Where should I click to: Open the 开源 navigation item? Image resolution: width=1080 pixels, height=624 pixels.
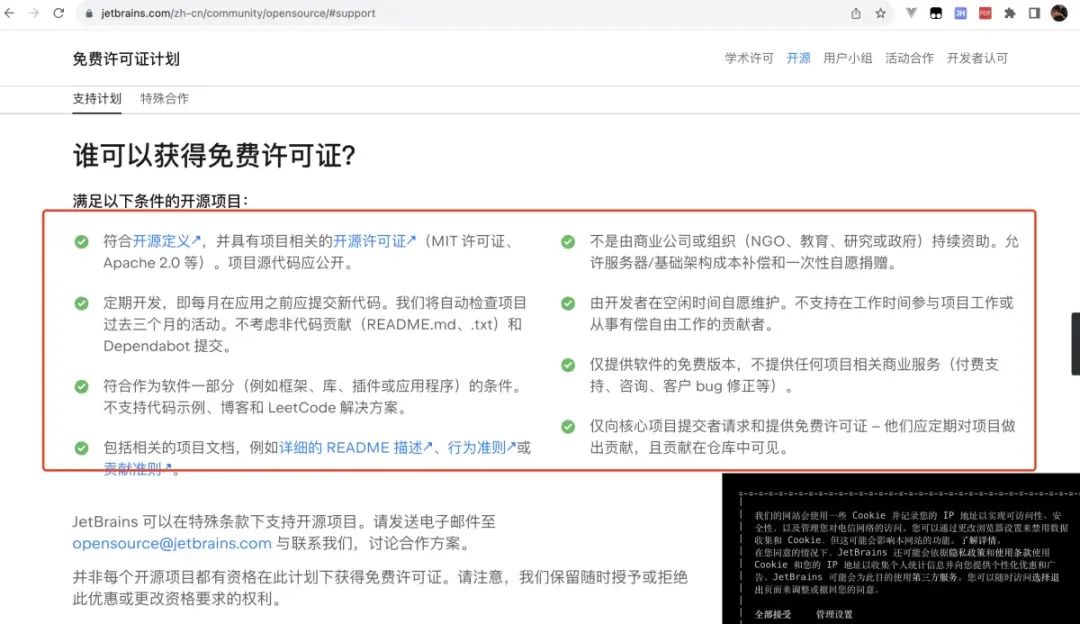click(x=798, y=59)
